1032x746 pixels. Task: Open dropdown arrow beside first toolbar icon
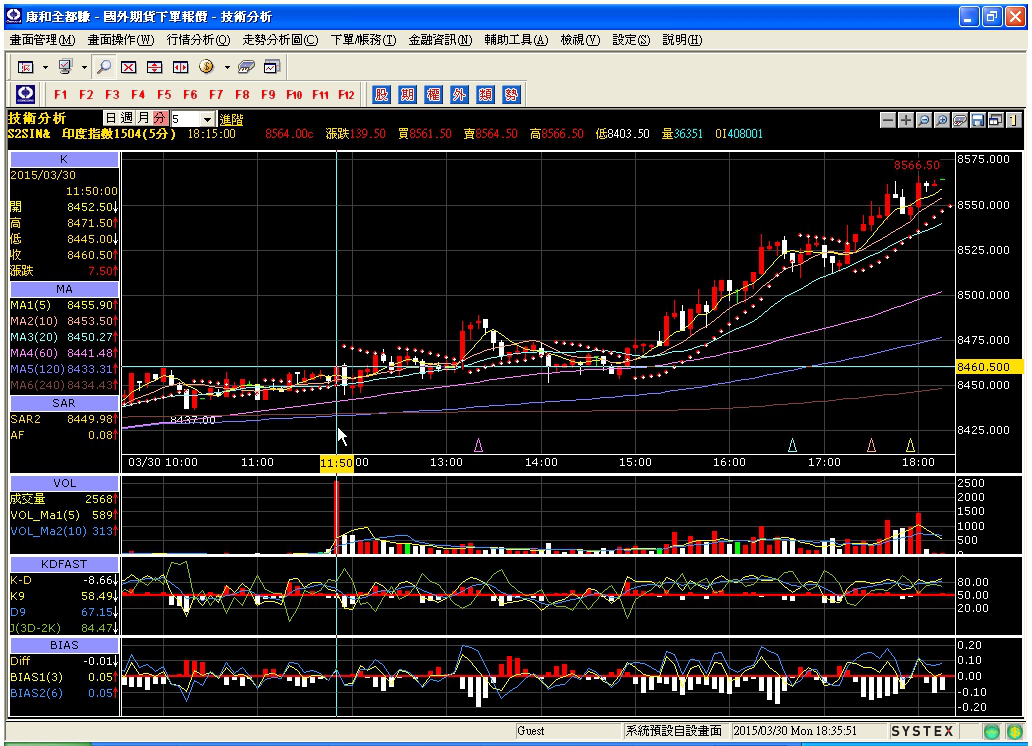pyautogui.click(x=45, y=67)
